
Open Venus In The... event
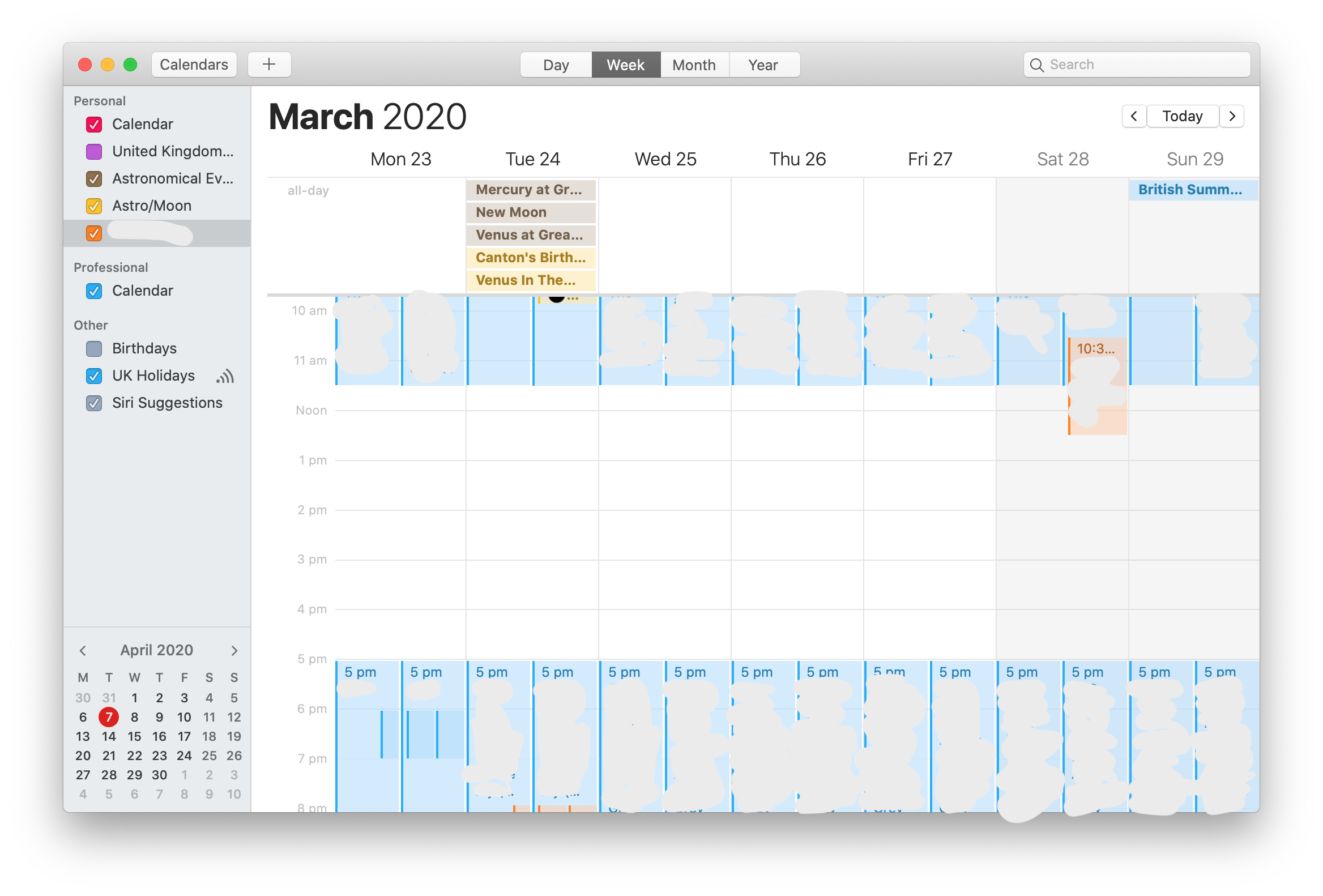click(x=531, y=280)
